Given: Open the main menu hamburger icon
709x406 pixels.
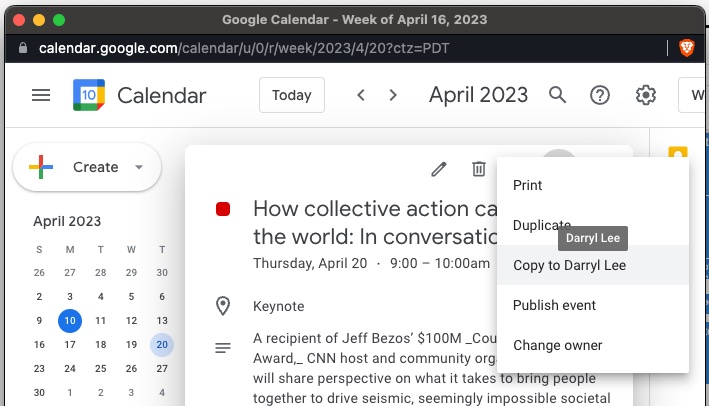Looking at the screenshot, I should click(x=41, y=95).
